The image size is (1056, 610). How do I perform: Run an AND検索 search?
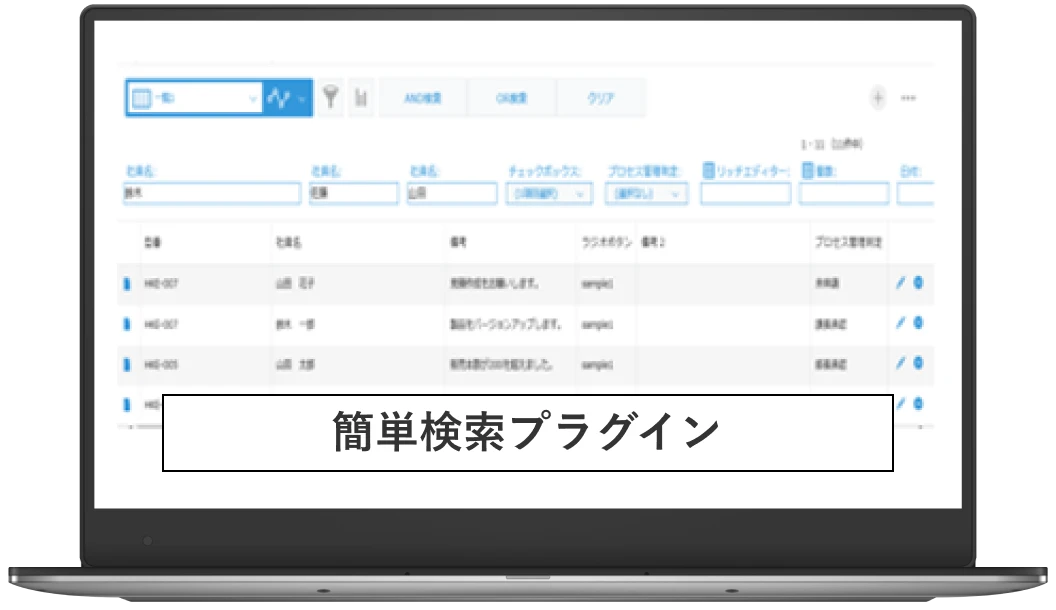[424, 98]
